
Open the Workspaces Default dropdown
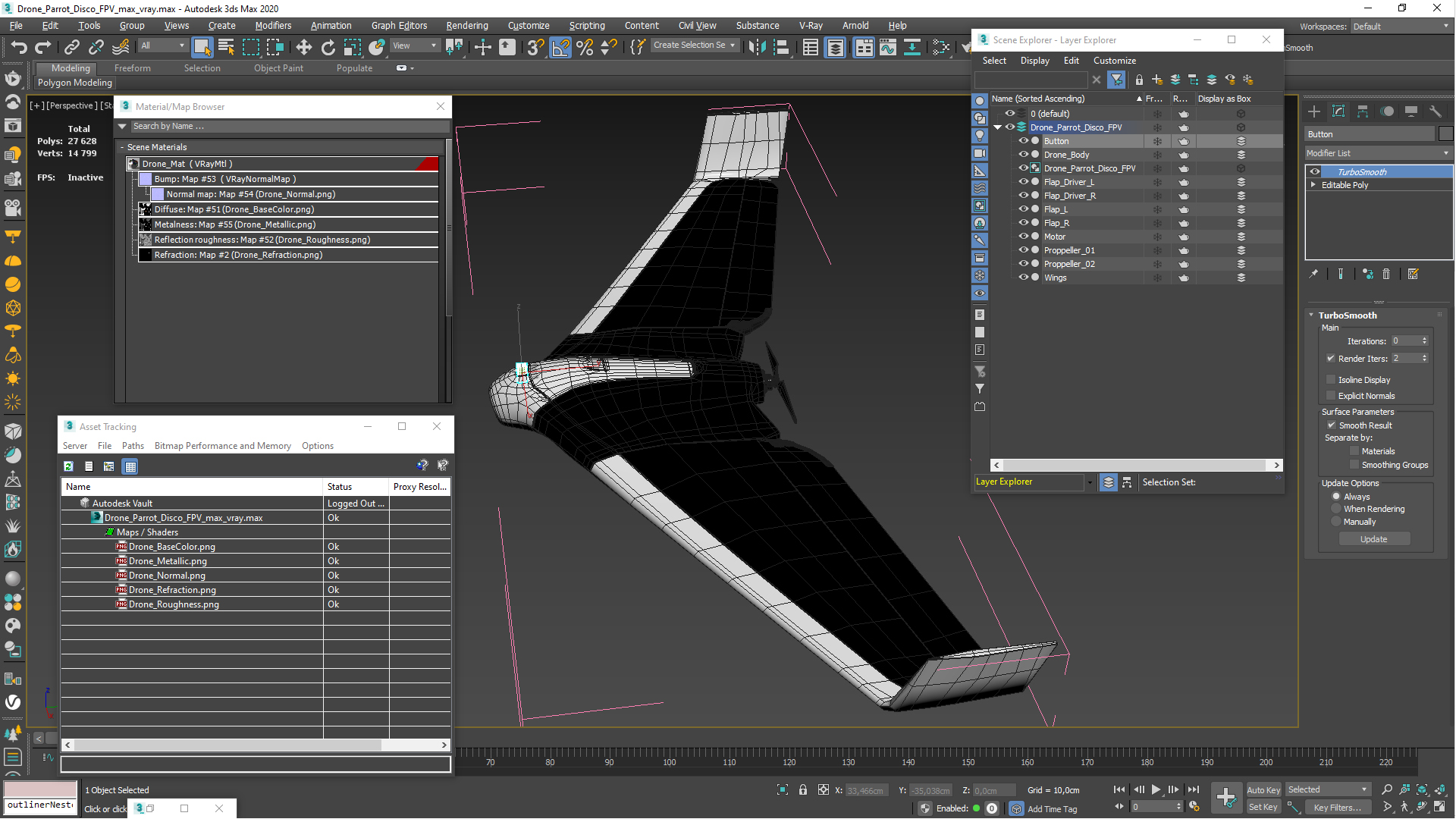coord(1401,27)
